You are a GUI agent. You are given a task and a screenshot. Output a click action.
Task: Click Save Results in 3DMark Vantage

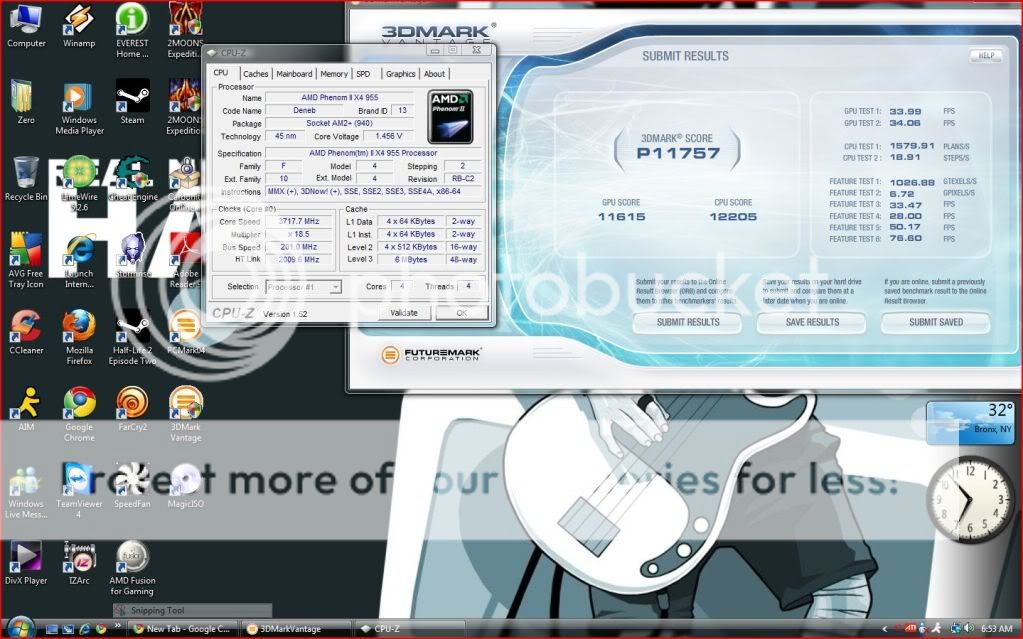pyautogui.click(x=812, y=322)
